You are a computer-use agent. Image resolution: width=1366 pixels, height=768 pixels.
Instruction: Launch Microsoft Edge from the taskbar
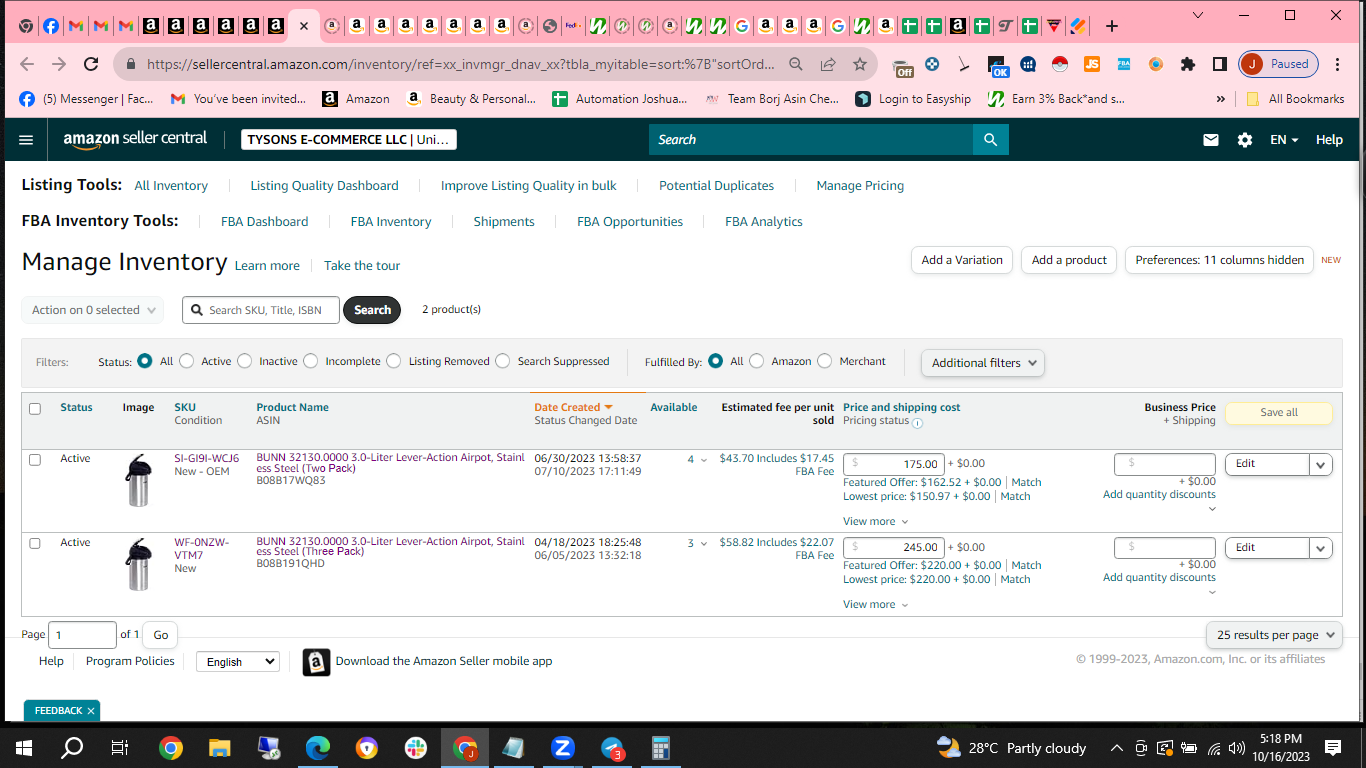(x=318, y=747)
